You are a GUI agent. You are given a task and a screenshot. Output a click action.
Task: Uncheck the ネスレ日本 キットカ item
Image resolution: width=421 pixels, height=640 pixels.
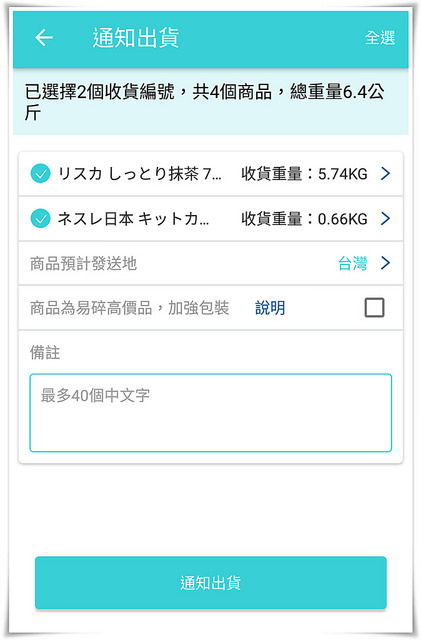40,218
